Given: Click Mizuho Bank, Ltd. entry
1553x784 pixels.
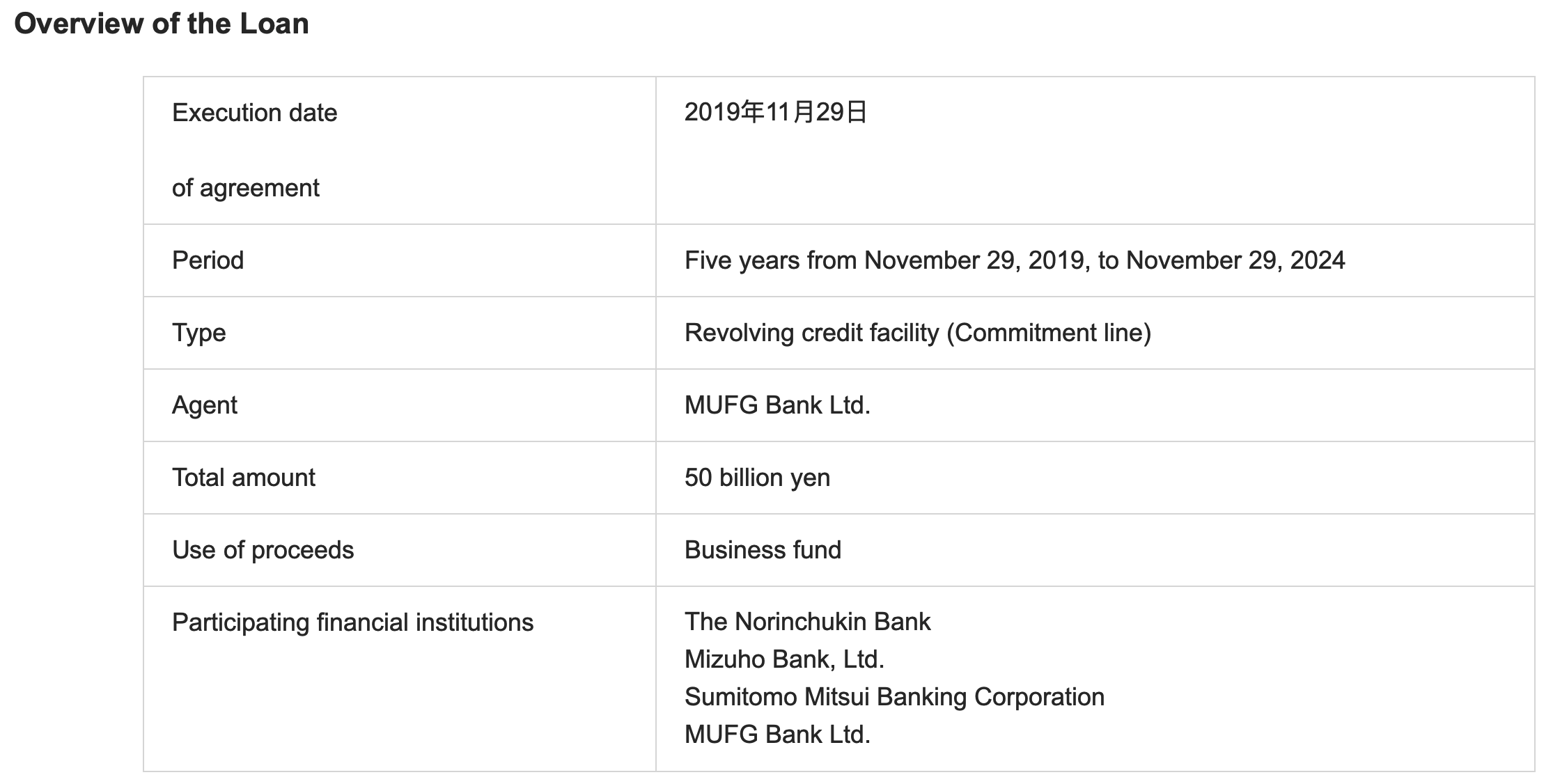Looking at the screenshot, I should point(785,659).
